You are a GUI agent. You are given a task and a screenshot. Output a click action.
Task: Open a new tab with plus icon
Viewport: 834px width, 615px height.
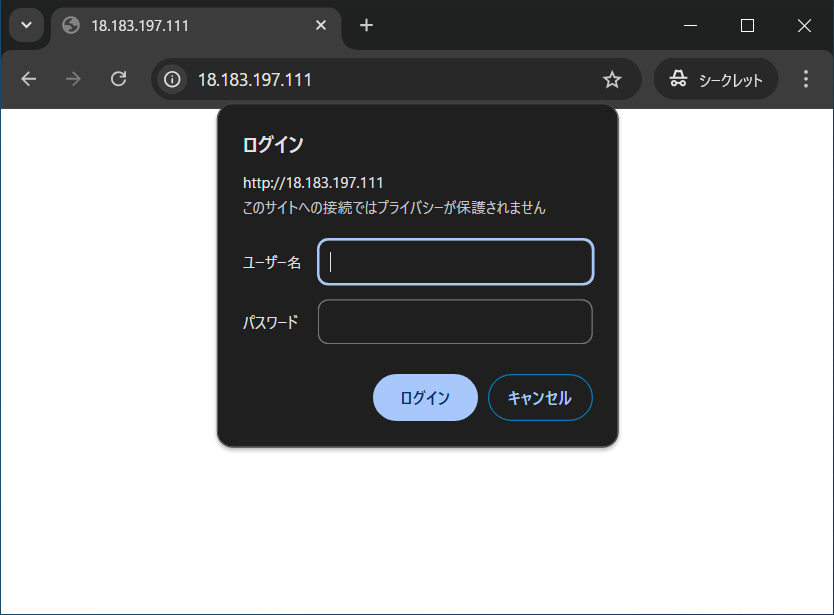coord(366,25)
